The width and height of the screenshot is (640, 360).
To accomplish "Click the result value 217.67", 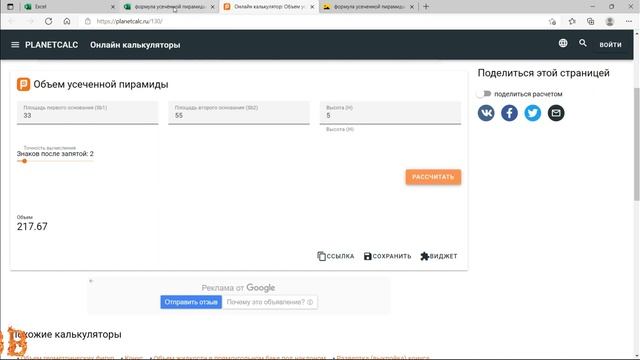I will (x=32, y=227).
